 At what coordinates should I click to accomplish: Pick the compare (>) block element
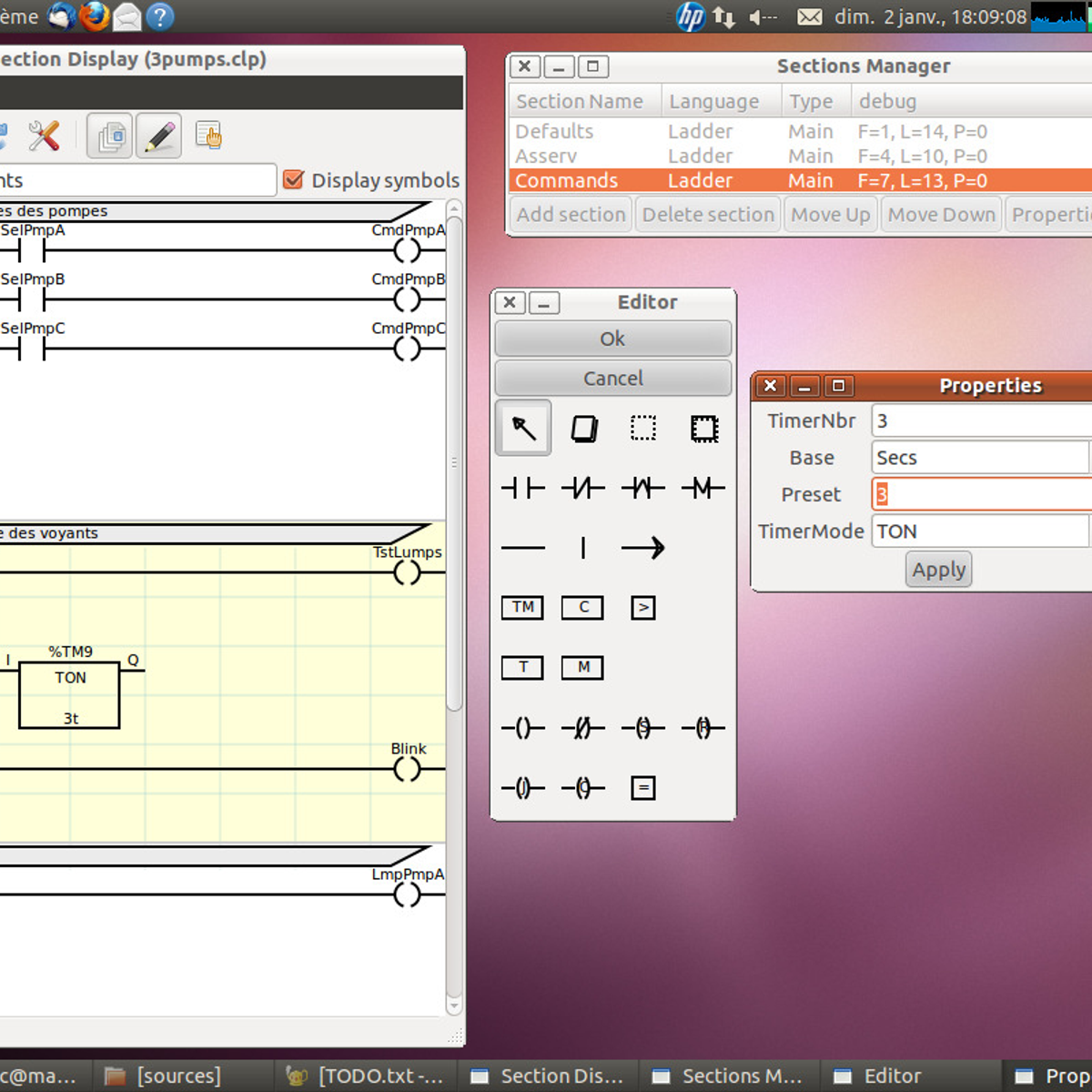pos(642,608)
